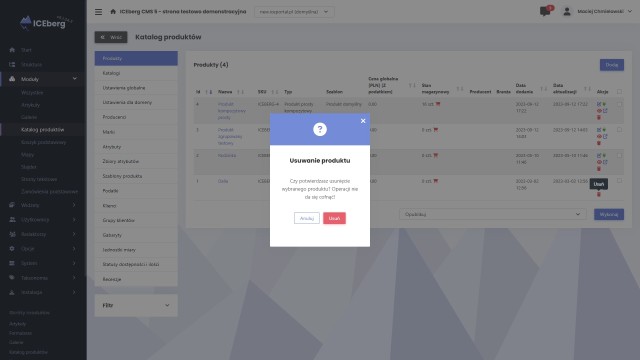
Task: Open external link icon for product id 4
Action: coord(605,111)
